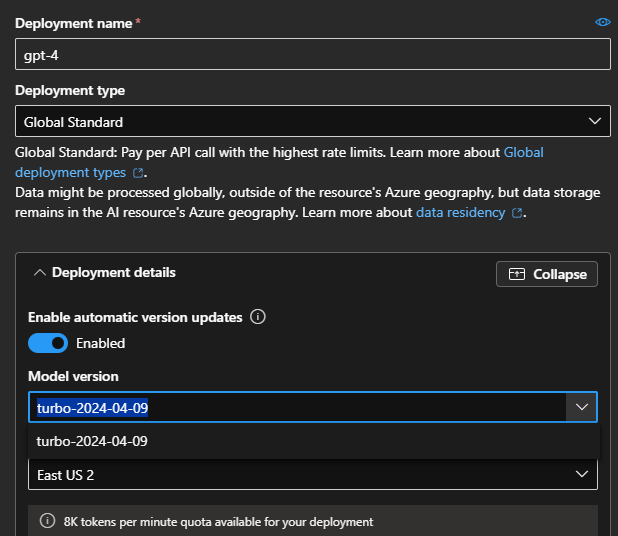
Task: Open the Global deployment types link
Action: pos(523,153)
